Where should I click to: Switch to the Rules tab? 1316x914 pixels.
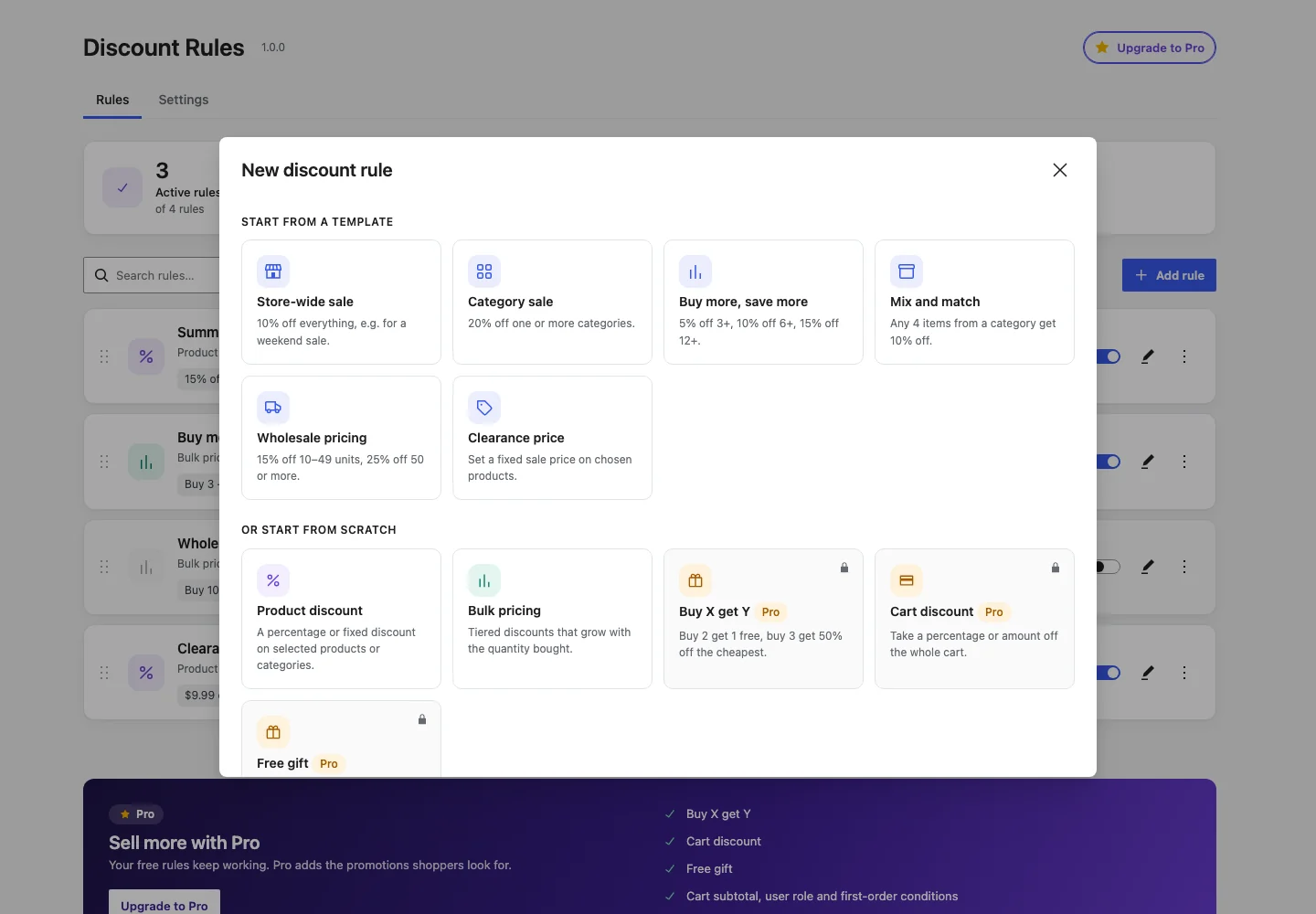[112, 100]
